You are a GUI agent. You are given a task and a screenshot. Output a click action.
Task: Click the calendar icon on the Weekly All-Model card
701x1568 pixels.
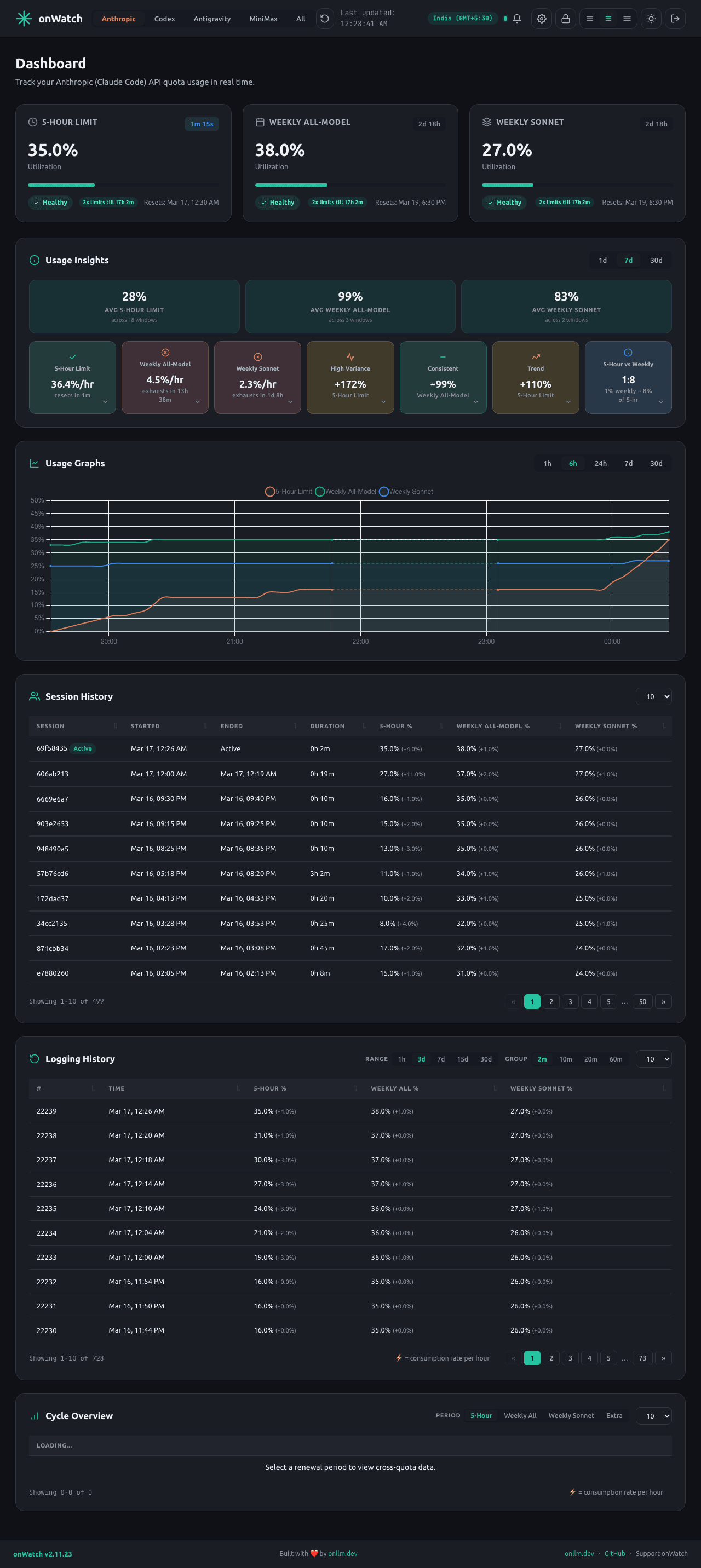point(260,122)
